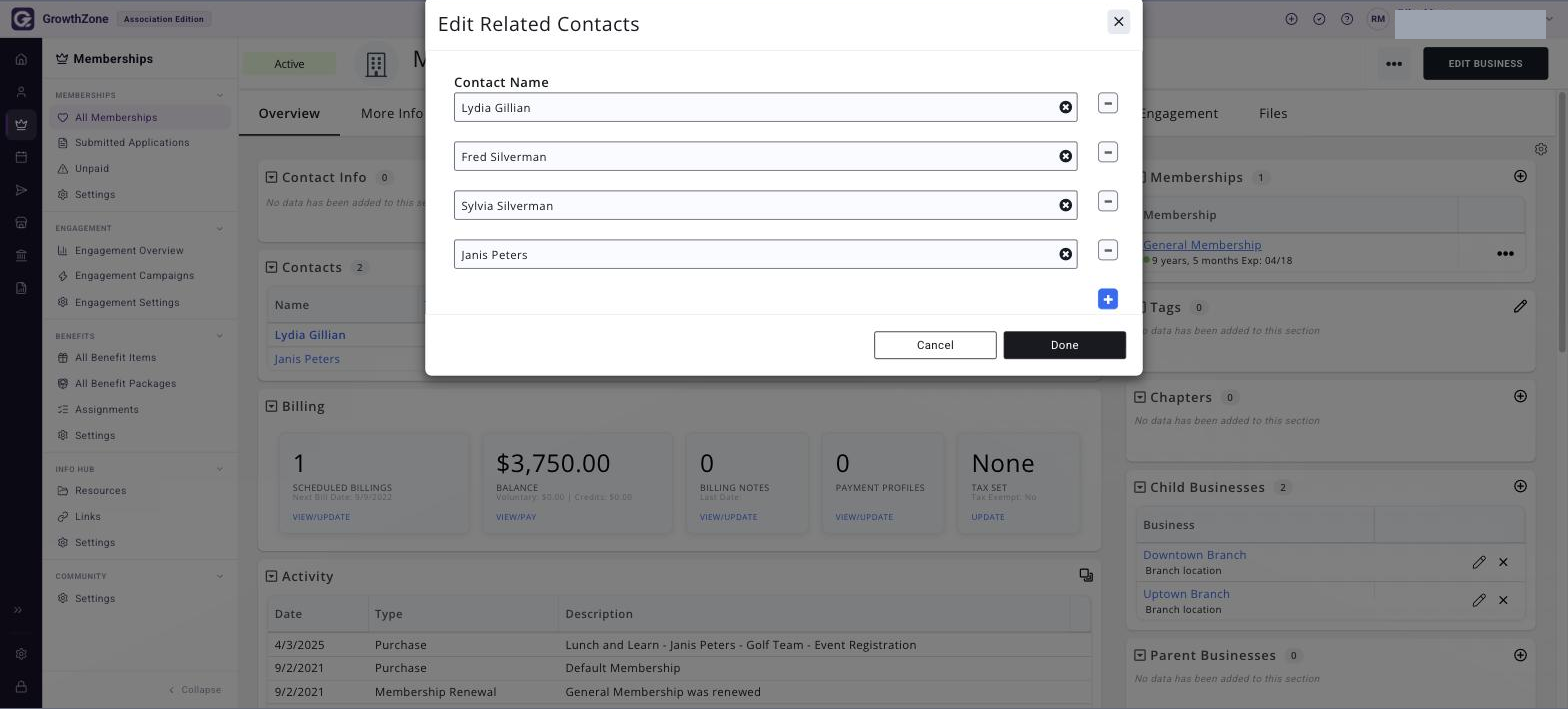Image resolution: width=1568 pixels, height=709 pixels.
Task: Open the lock icon in left rail
Action: [21, 687]
